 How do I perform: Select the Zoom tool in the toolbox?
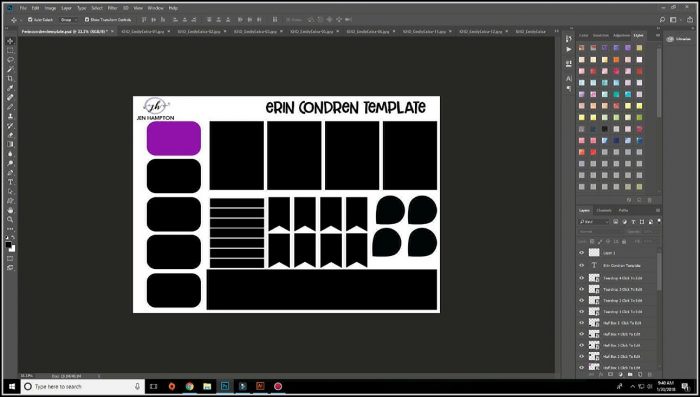tap(10, 219)
